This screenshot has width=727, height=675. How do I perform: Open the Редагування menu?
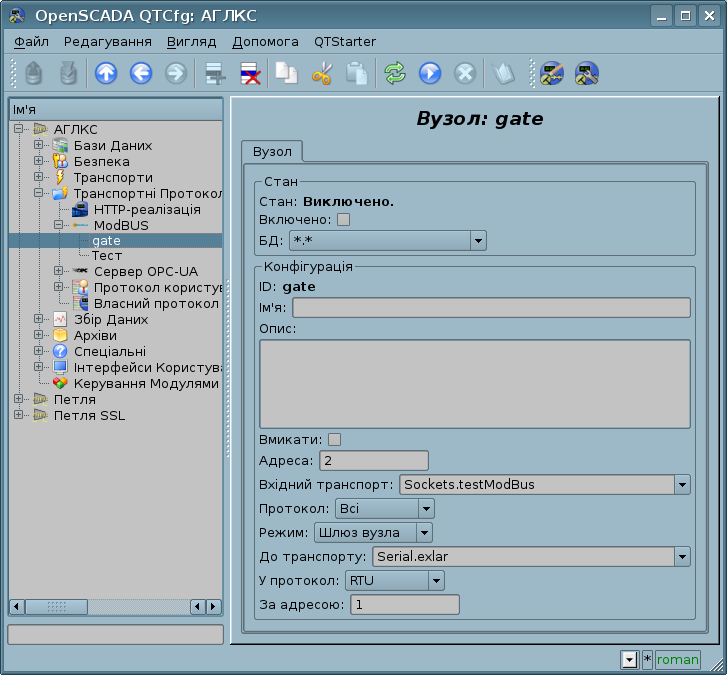point(108,42)
